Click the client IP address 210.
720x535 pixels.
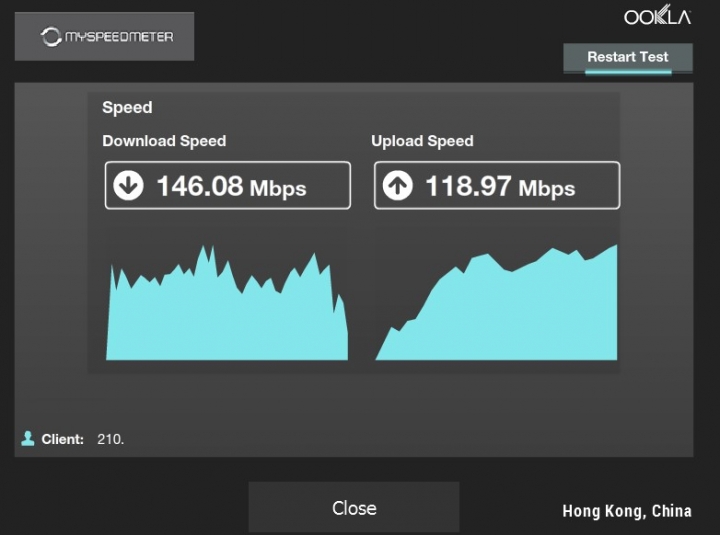[110, 439]
